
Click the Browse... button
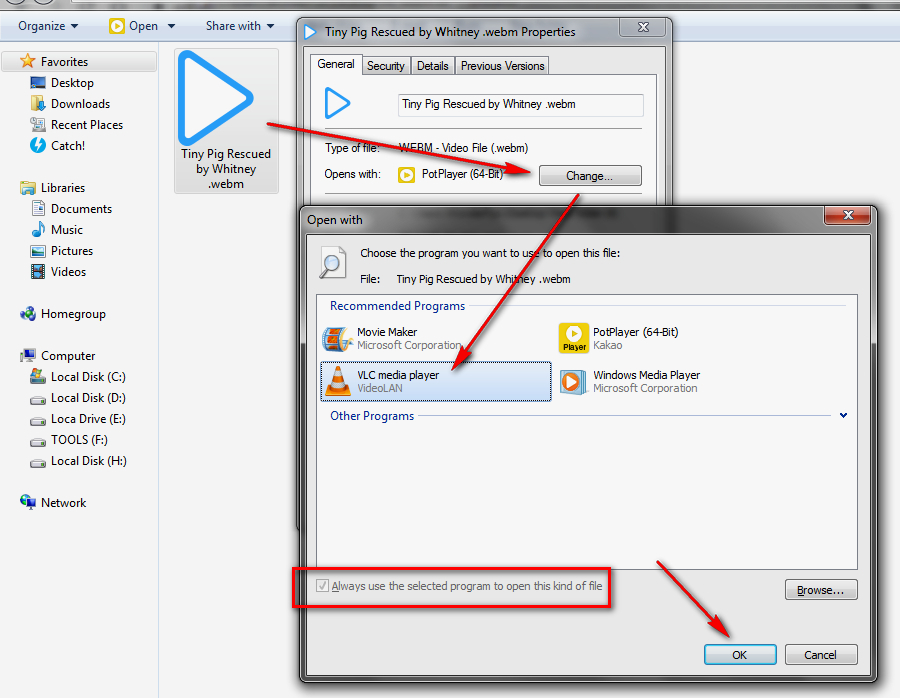[x=821, y=590]
